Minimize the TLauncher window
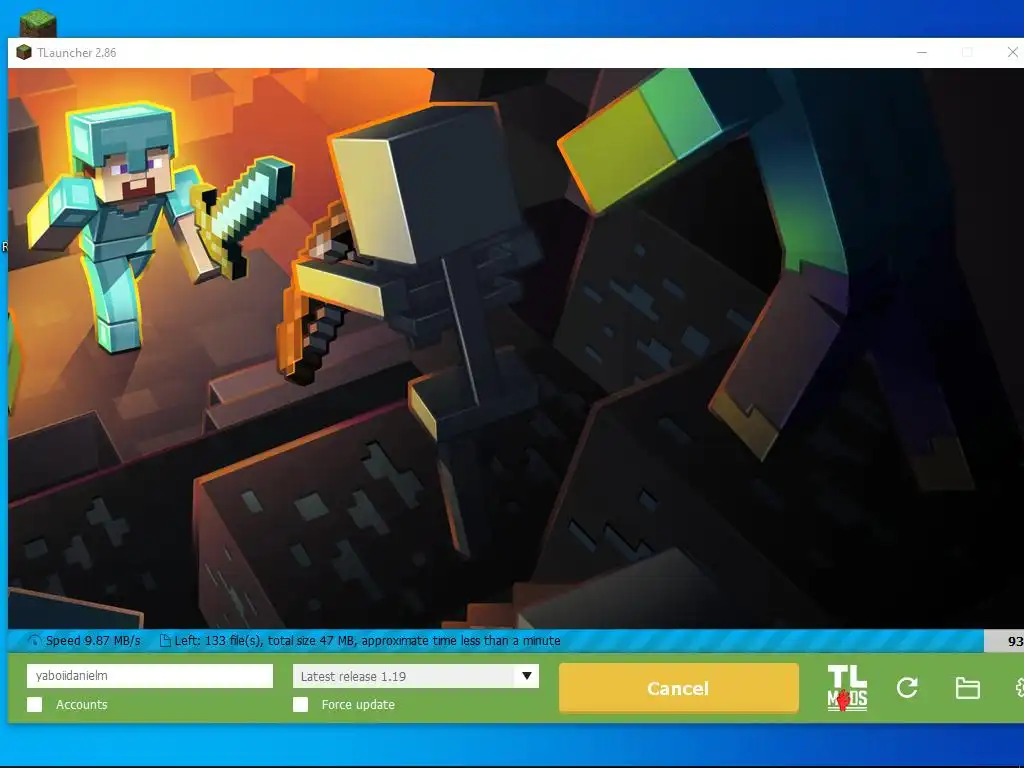 tap(922, 52)
